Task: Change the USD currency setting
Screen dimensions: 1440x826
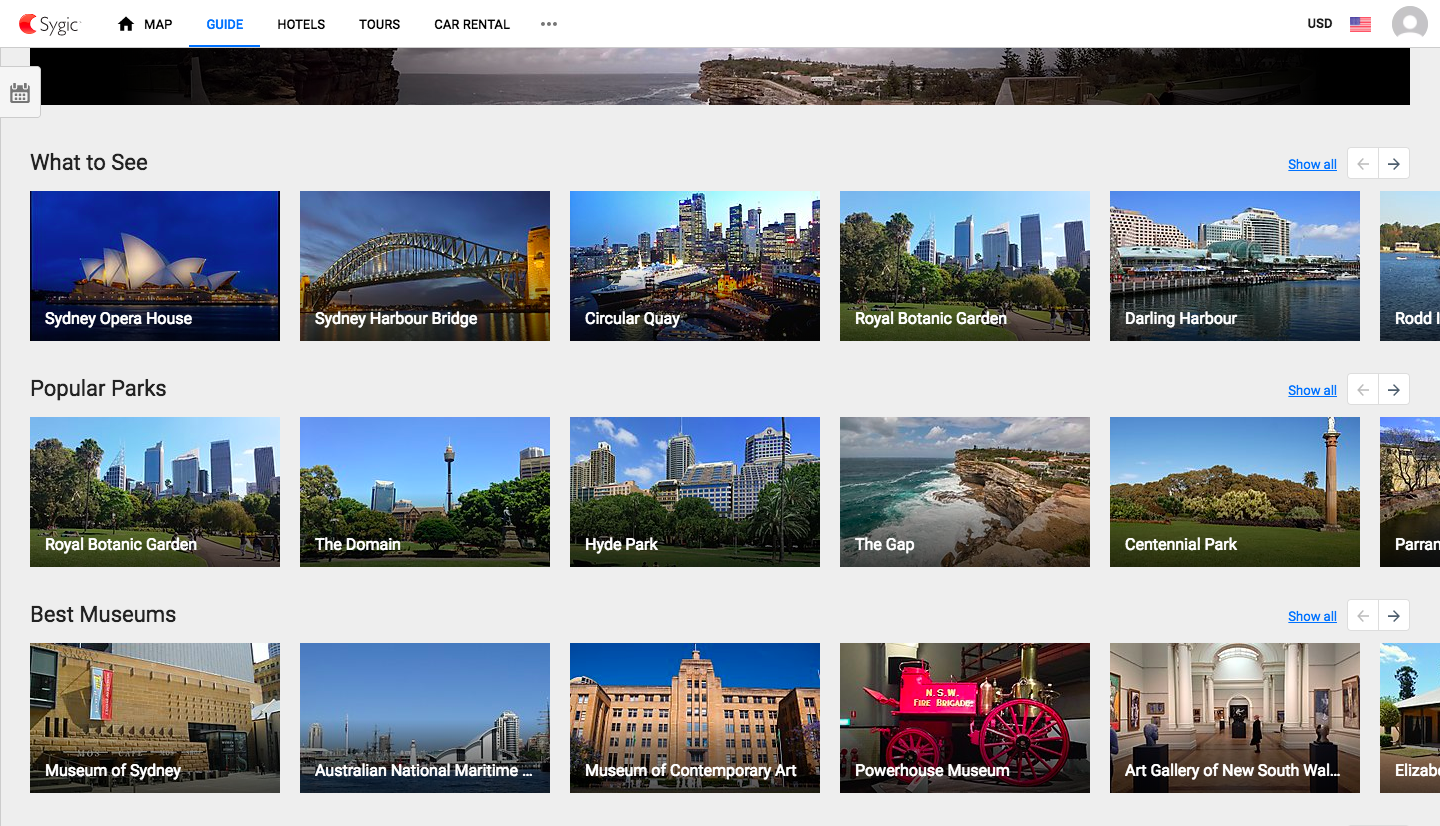Action: coord(1320,24)
